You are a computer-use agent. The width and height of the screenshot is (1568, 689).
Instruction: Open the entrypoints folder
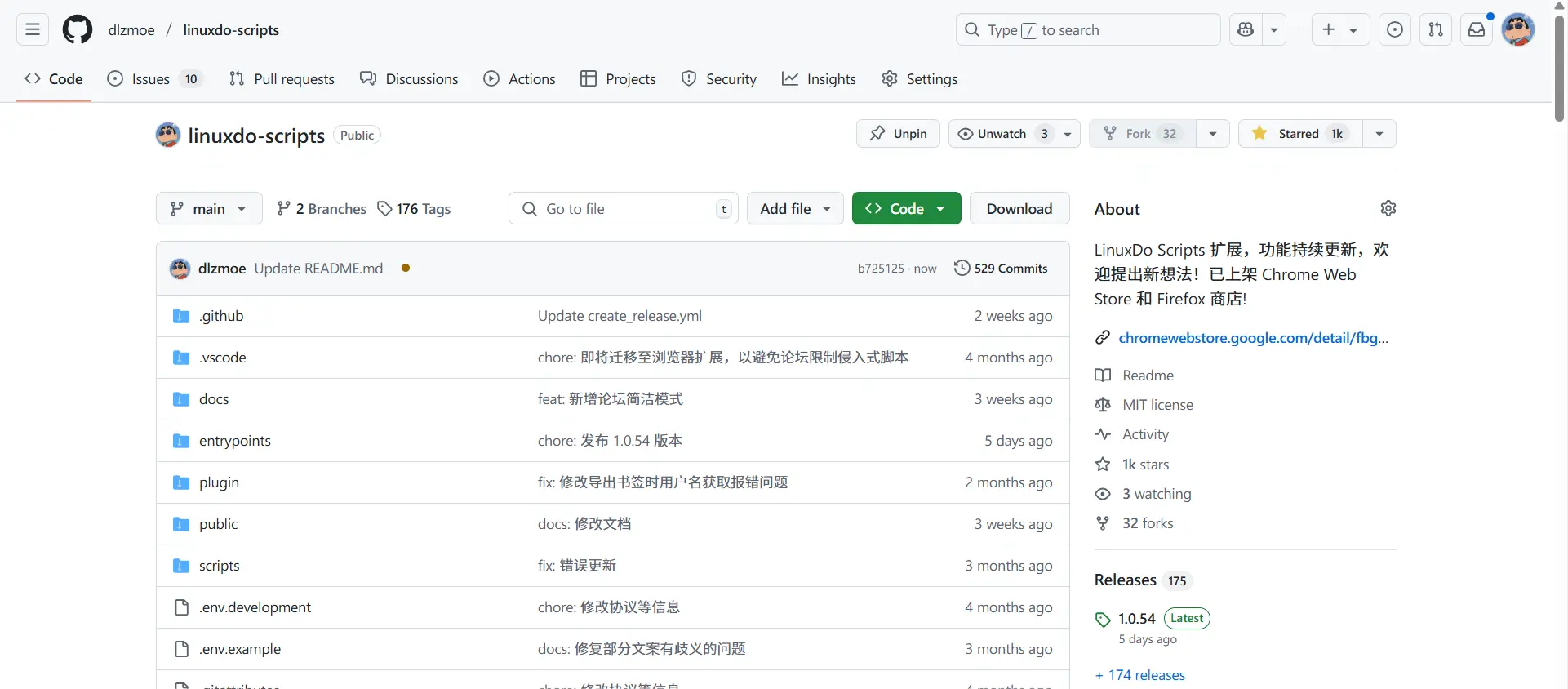click(x=235, y=441)
